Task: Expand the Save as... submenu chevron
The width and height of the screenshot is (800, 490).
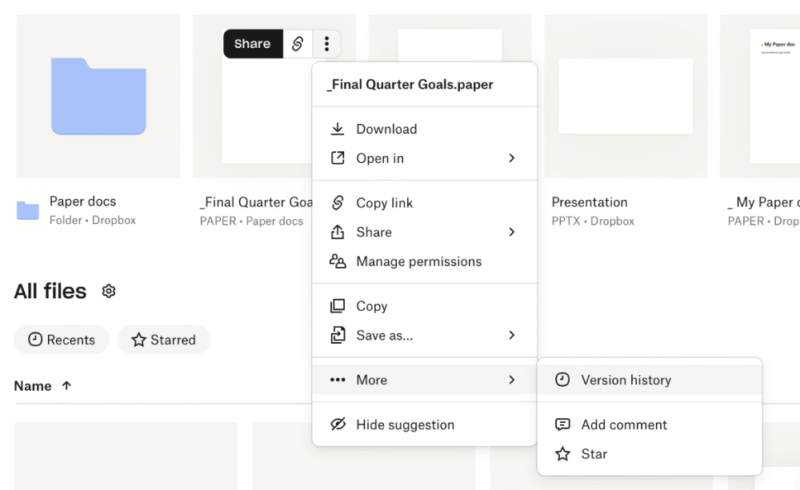Action: click(511, 335)
